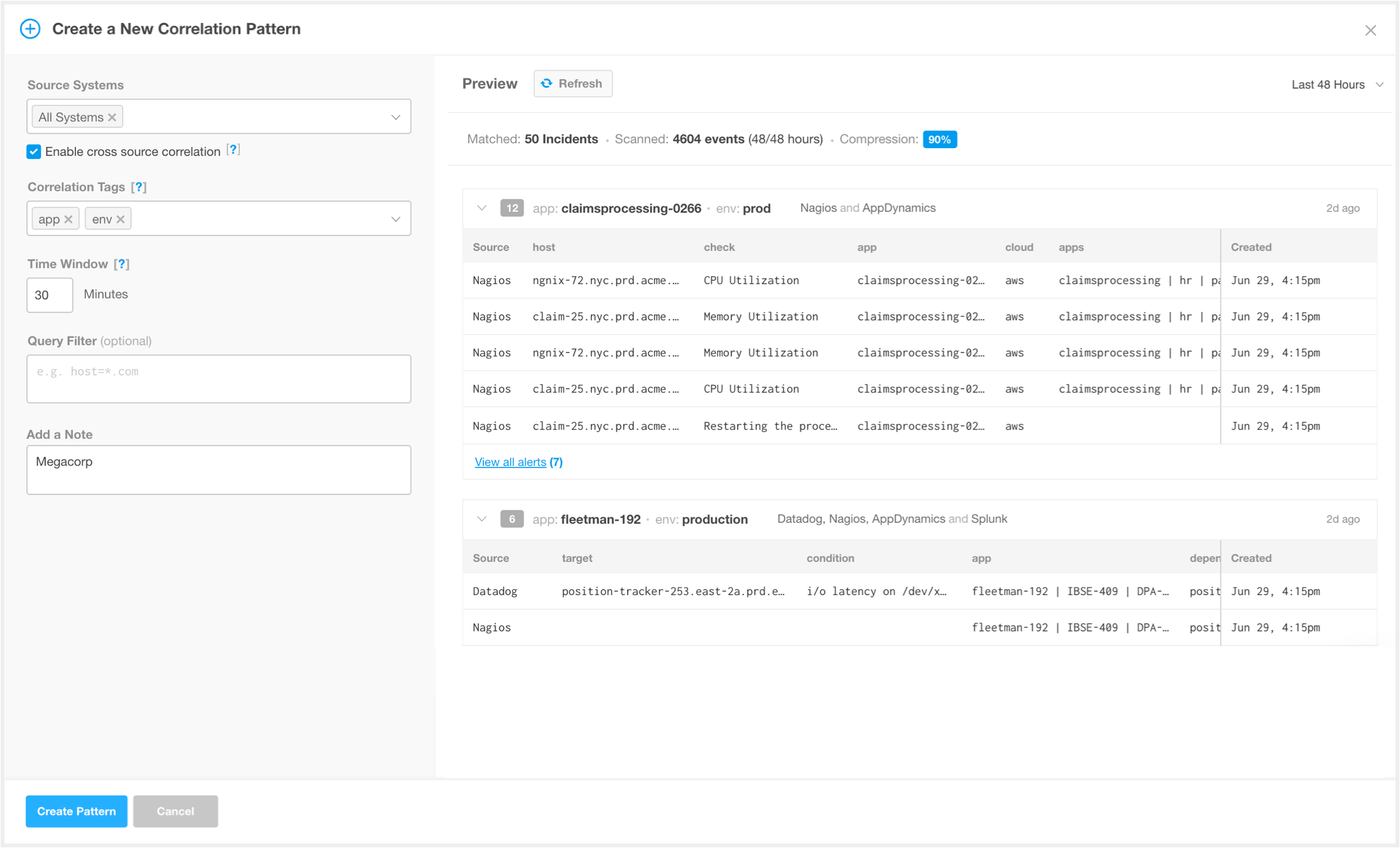Toggle Enable cross source correlation checkbox

pos(35,152)
